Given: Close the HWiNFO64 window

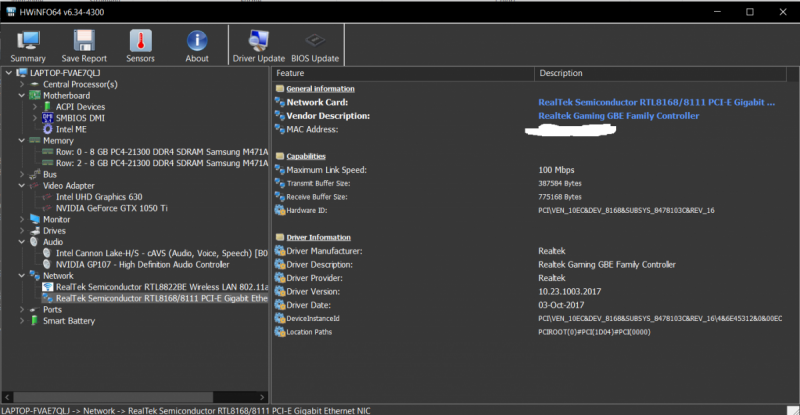Looking at the screenshot, I should tap(783, 12).
